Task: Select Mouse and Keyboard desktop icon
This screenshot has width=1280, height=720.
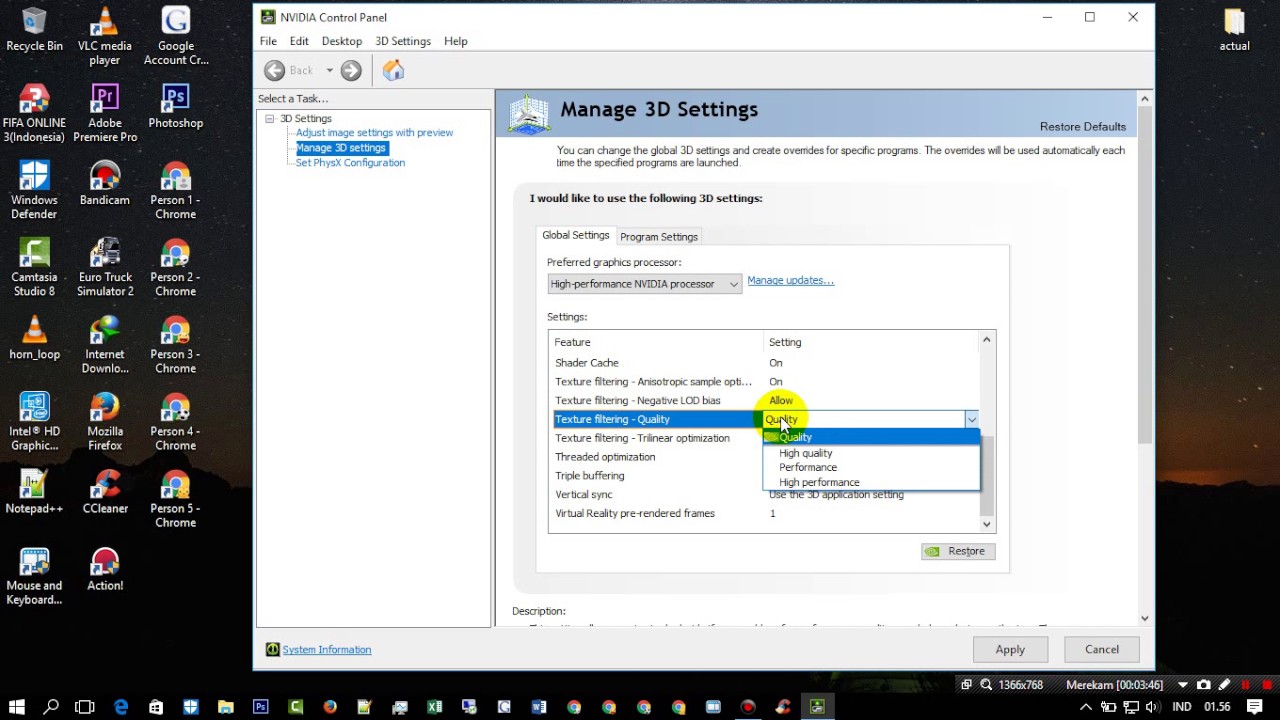Action: pos(34,576)
